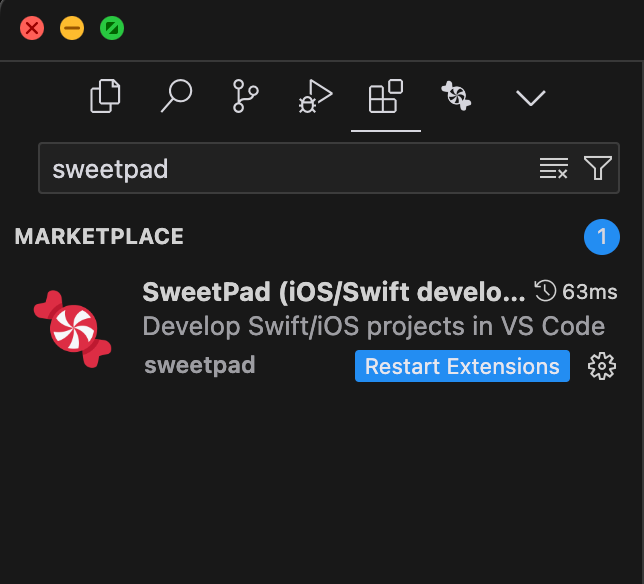The height and width of the screenshot is (584, 644).
Task: Open the Explorer view
Action: (x=105, y=97)
